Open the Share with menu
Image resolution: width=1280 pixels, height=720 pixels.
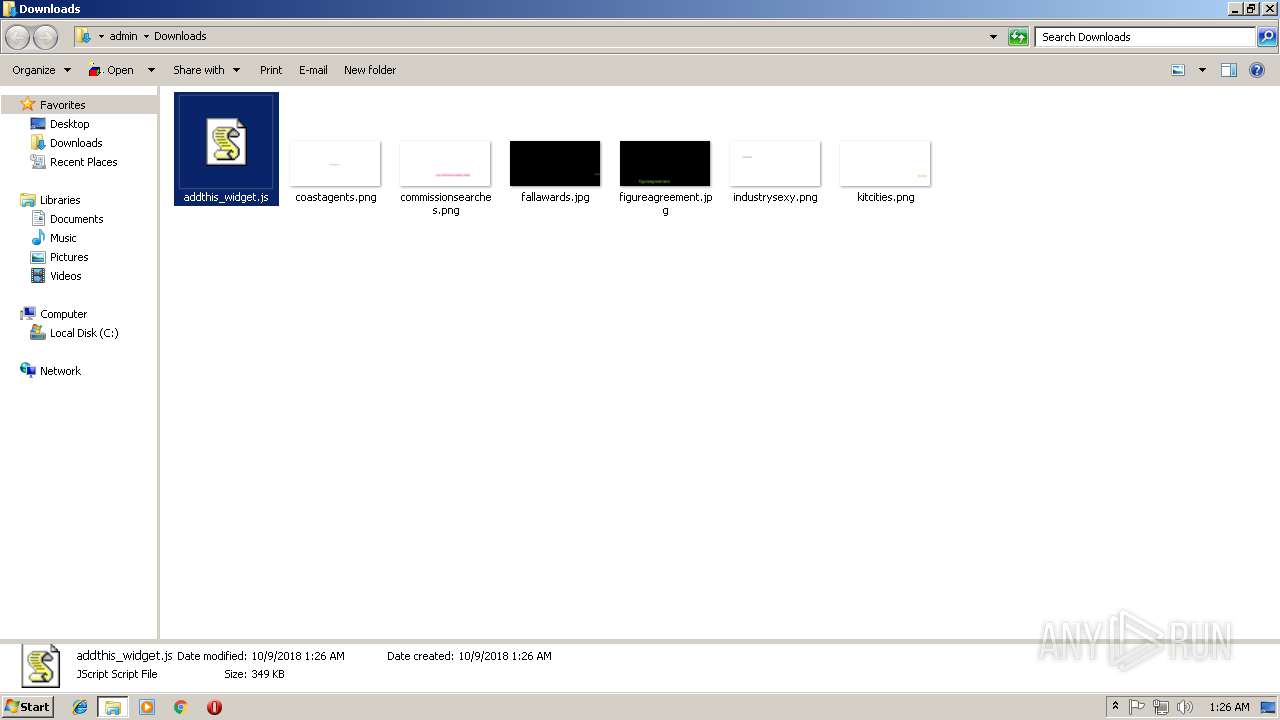pyautogui.click(x=206, y=70)
